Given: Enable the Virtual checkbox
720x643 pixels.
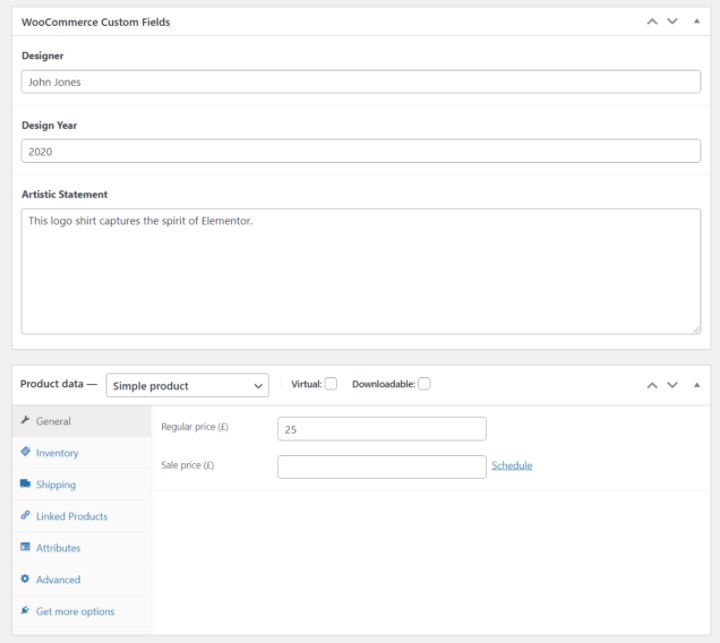Looking at the screenshot, I should coord(331,384).
